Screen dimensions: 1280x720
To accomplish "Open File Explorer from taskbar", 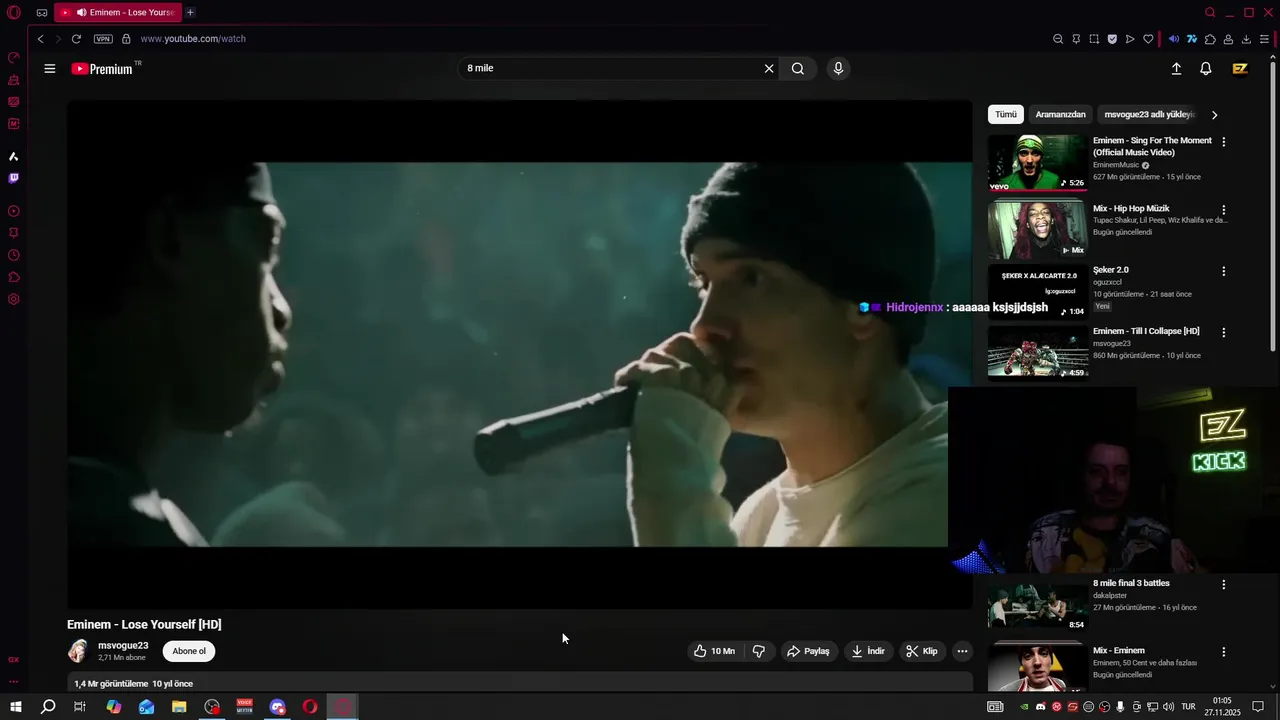I will pos(179,707).
